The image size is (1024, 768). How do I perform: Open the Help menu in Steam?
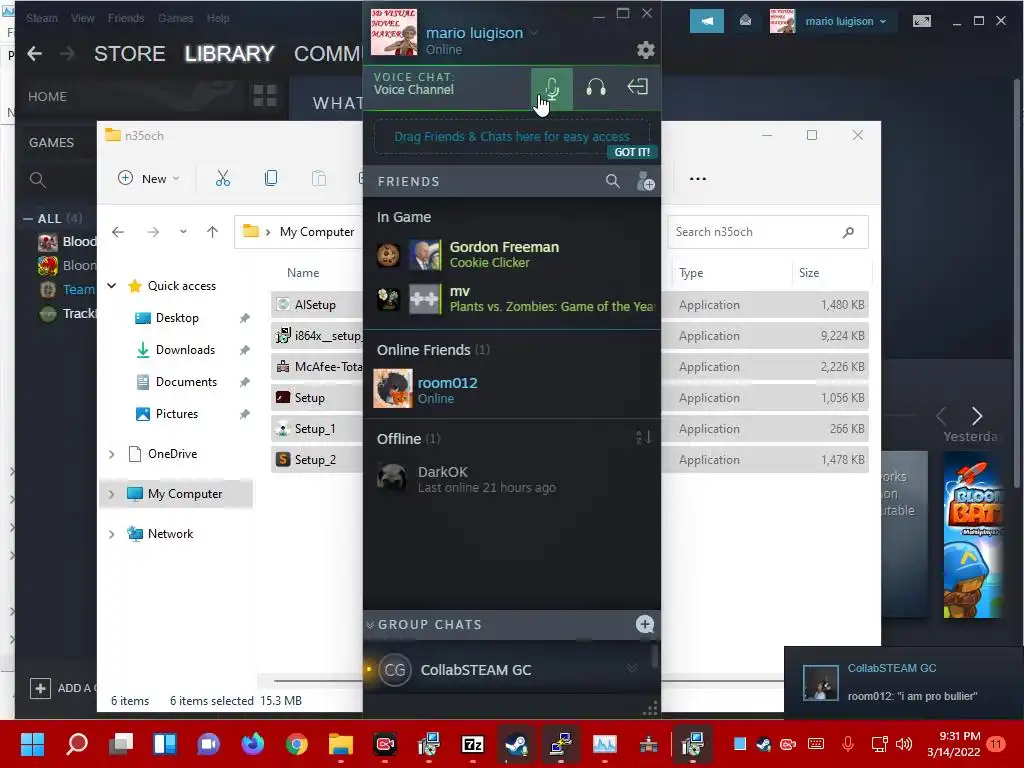click(x=218, y=18)
